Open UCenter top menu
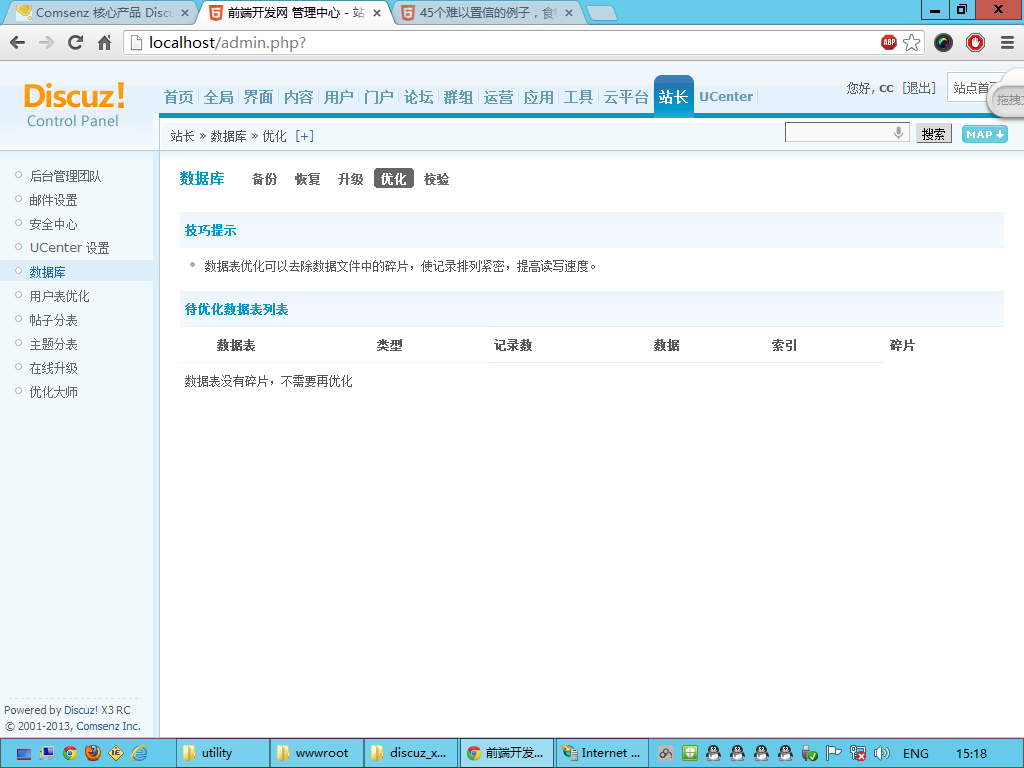Viewport: 1024px width, 768px height. 726,97
